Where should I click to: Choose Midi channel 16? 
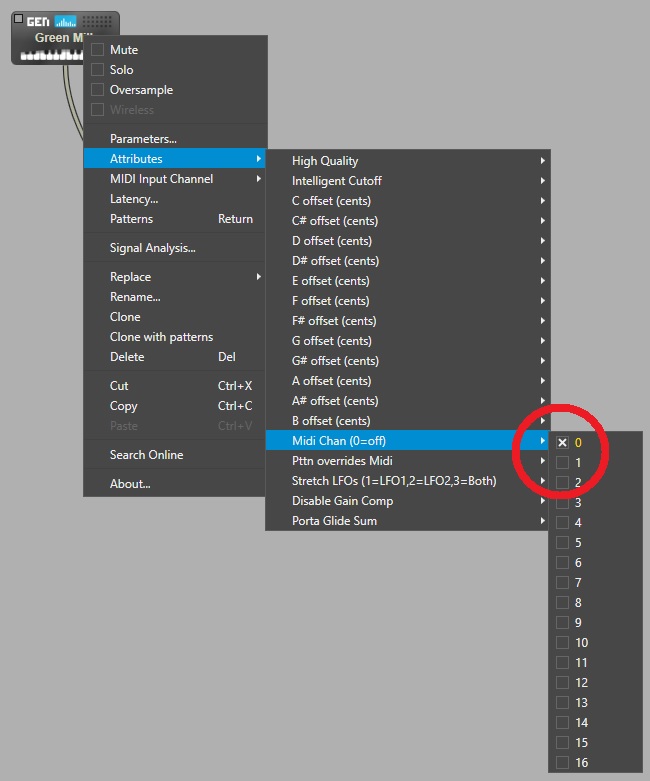563,763
